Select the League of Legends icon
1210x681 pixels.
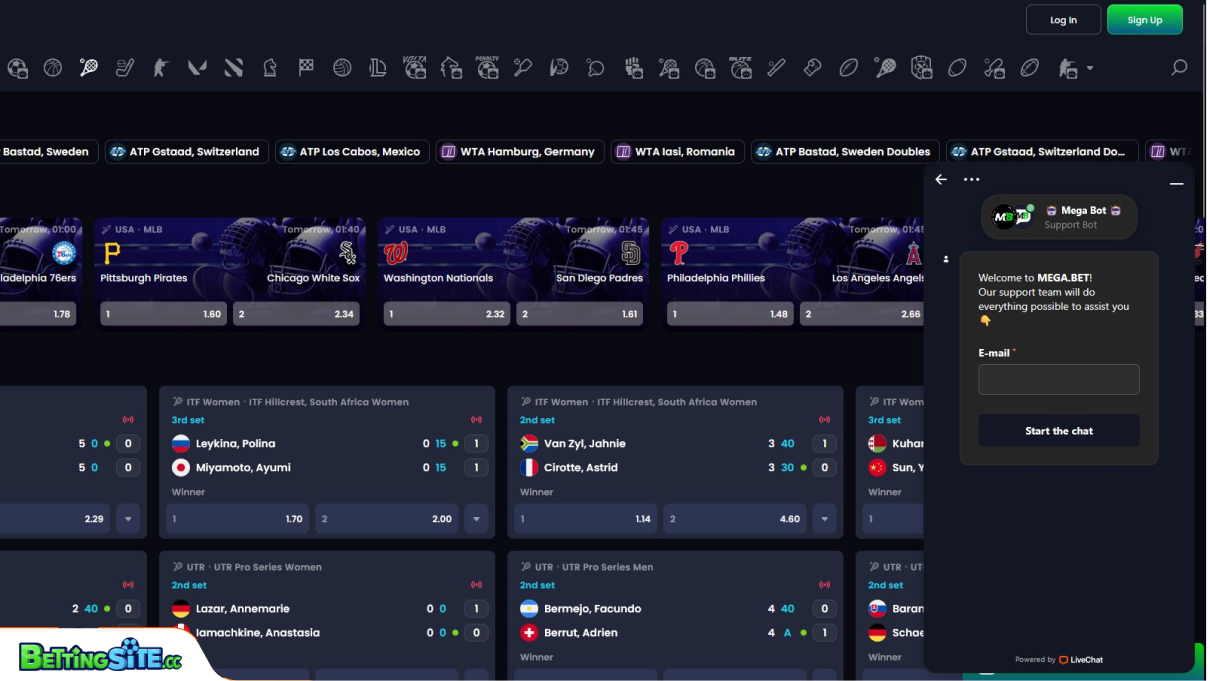378,68
